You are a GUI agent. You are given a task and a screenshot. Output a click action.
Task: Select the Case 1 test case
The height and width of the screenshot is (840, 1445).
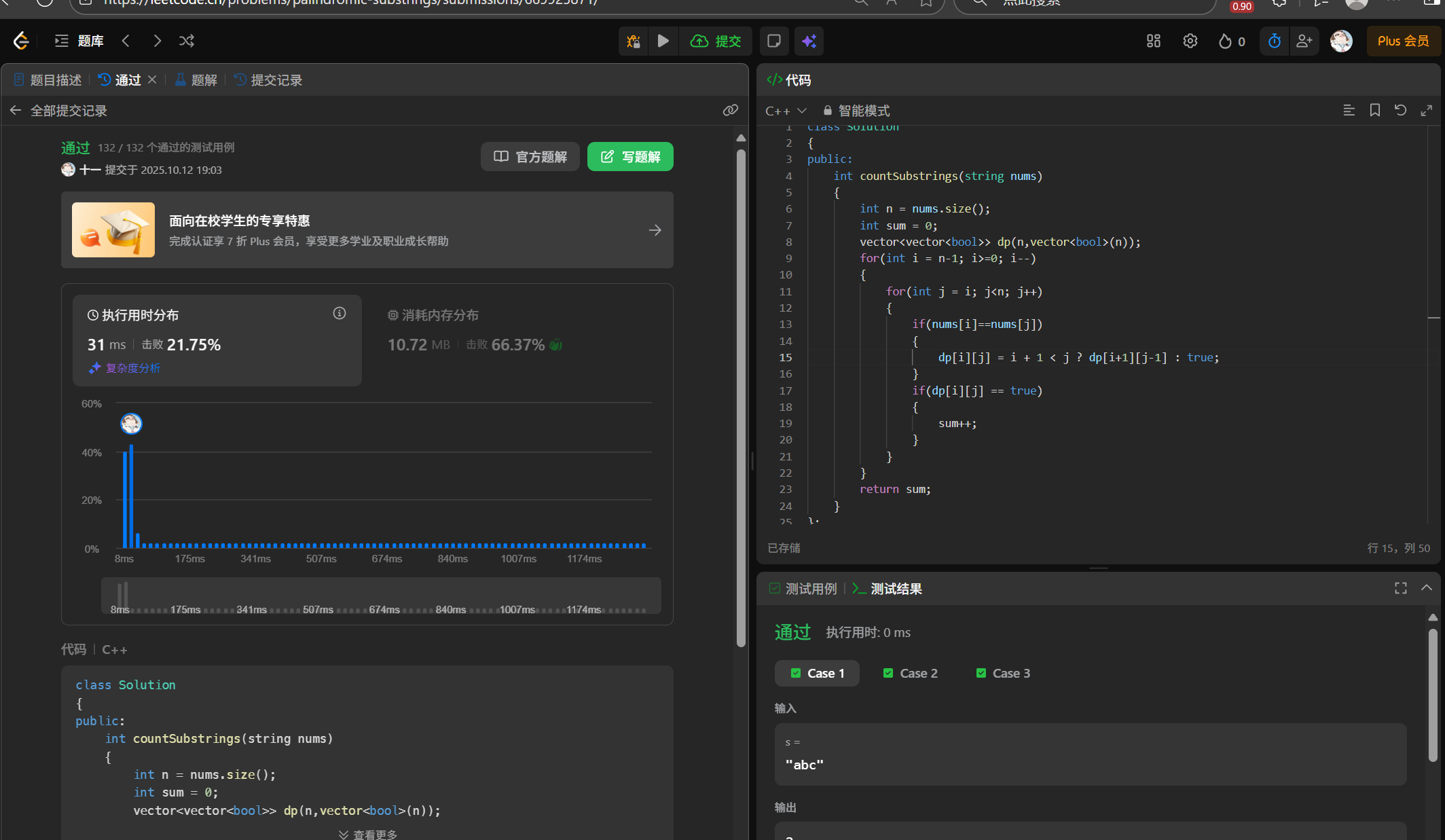[x=818, y=673]
